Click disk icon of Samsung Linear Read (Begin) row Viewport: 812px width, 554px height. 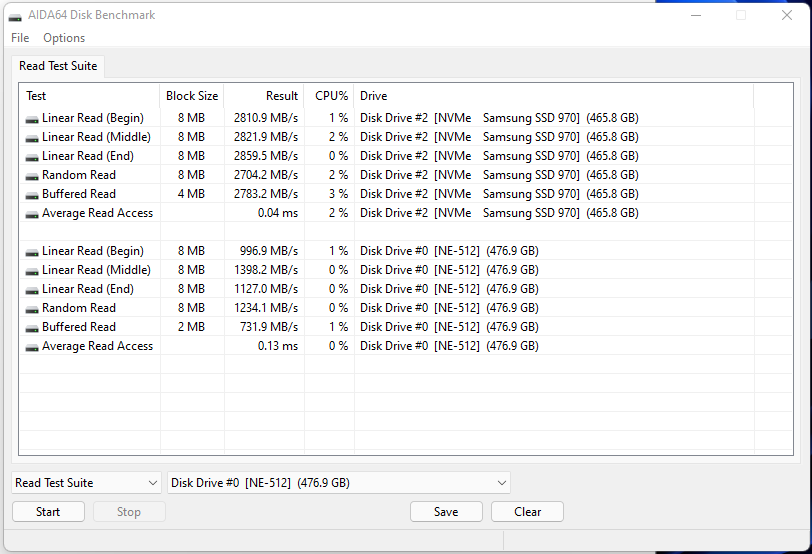point(32,120)
